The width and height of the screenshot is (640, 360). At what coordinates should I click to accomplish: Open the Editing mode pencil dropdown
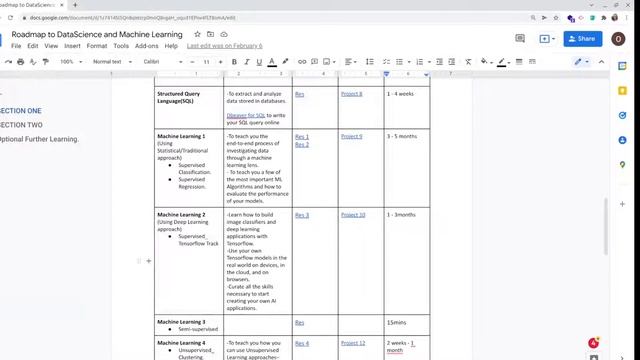[581, 62]
